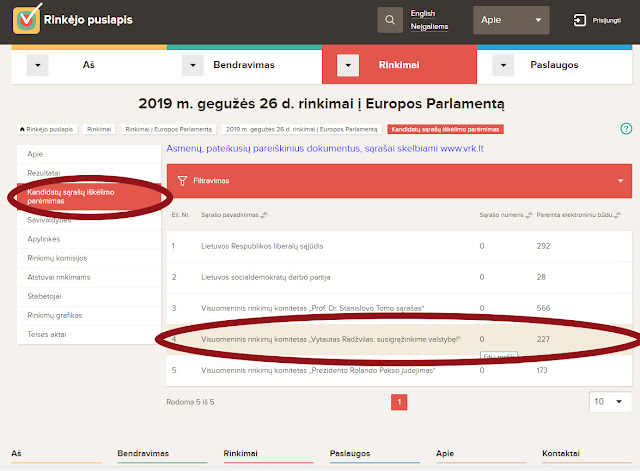Sort by Sąrašo numeris column arrows
The width and height of the screenshot is (640, 471).
529,215
